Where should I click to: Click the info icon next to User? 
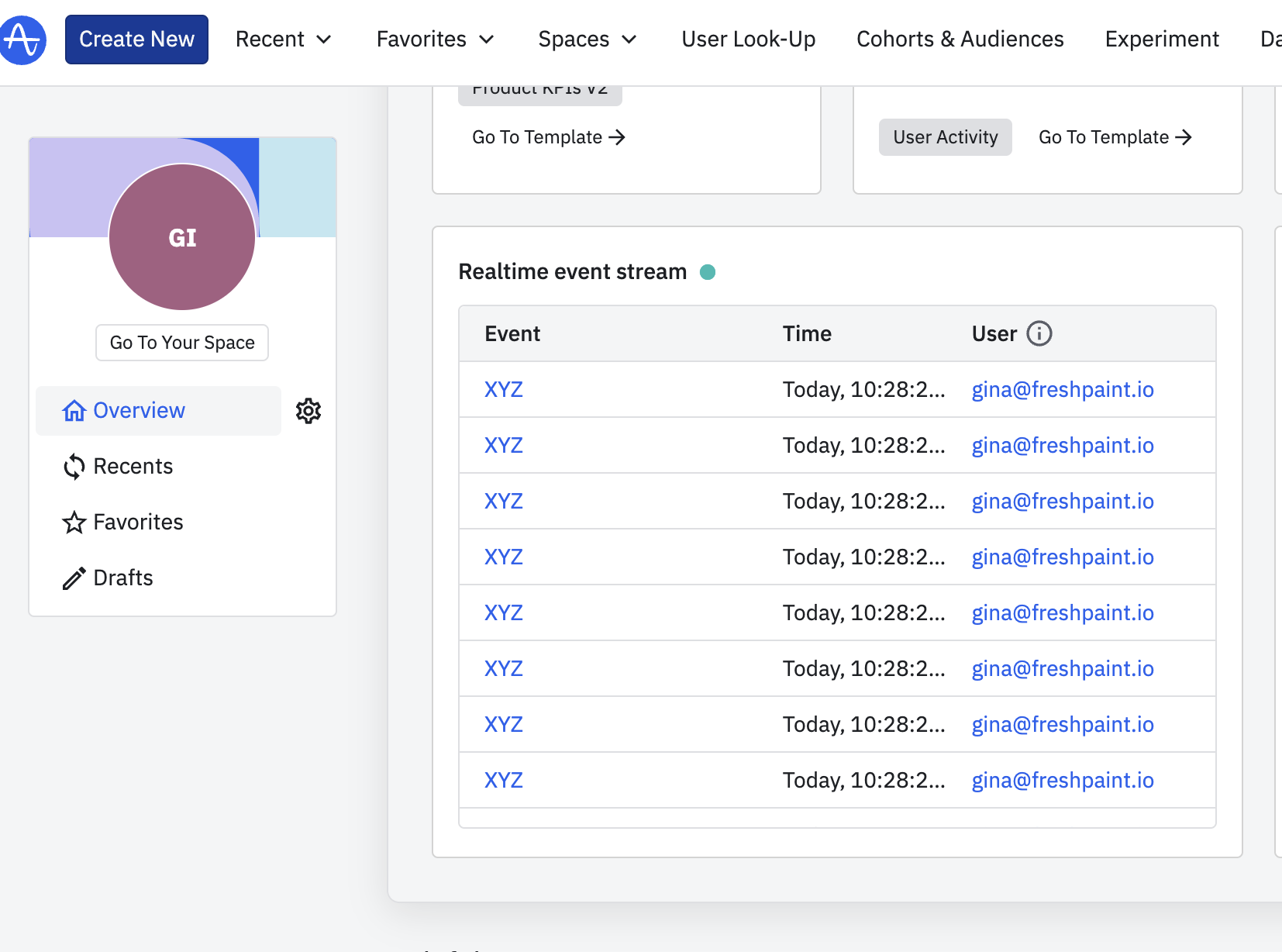(x=1039, y=333)
